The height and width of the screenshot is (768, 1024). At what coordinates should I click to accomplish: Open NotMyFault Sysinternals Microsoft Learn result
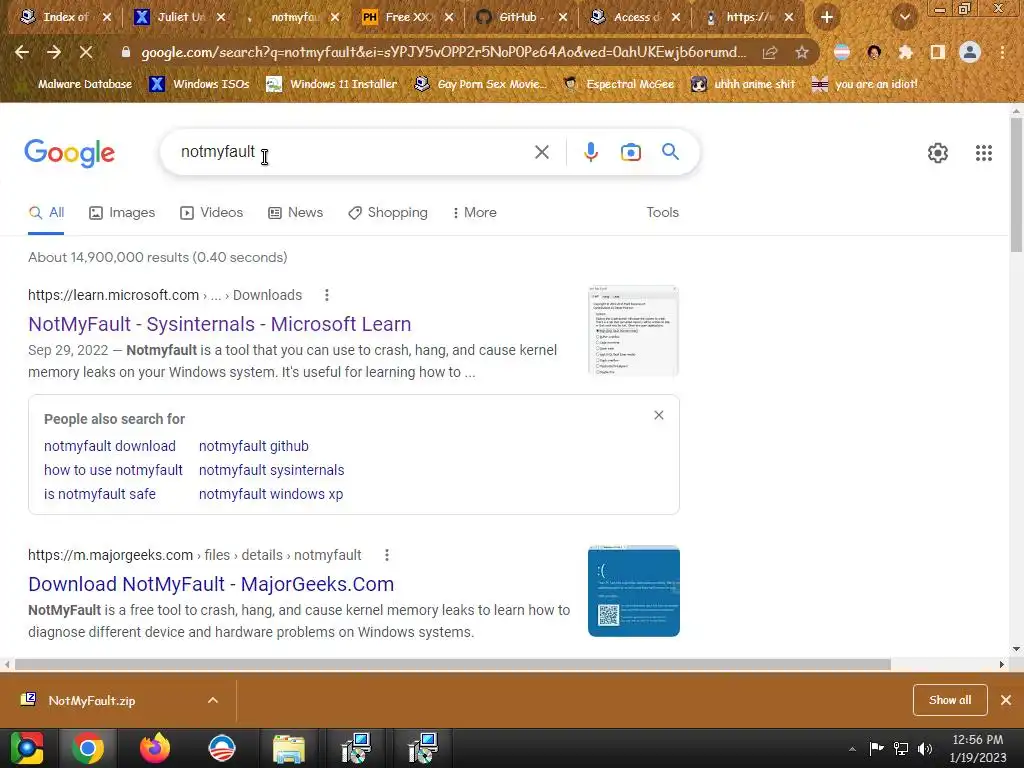219,324
